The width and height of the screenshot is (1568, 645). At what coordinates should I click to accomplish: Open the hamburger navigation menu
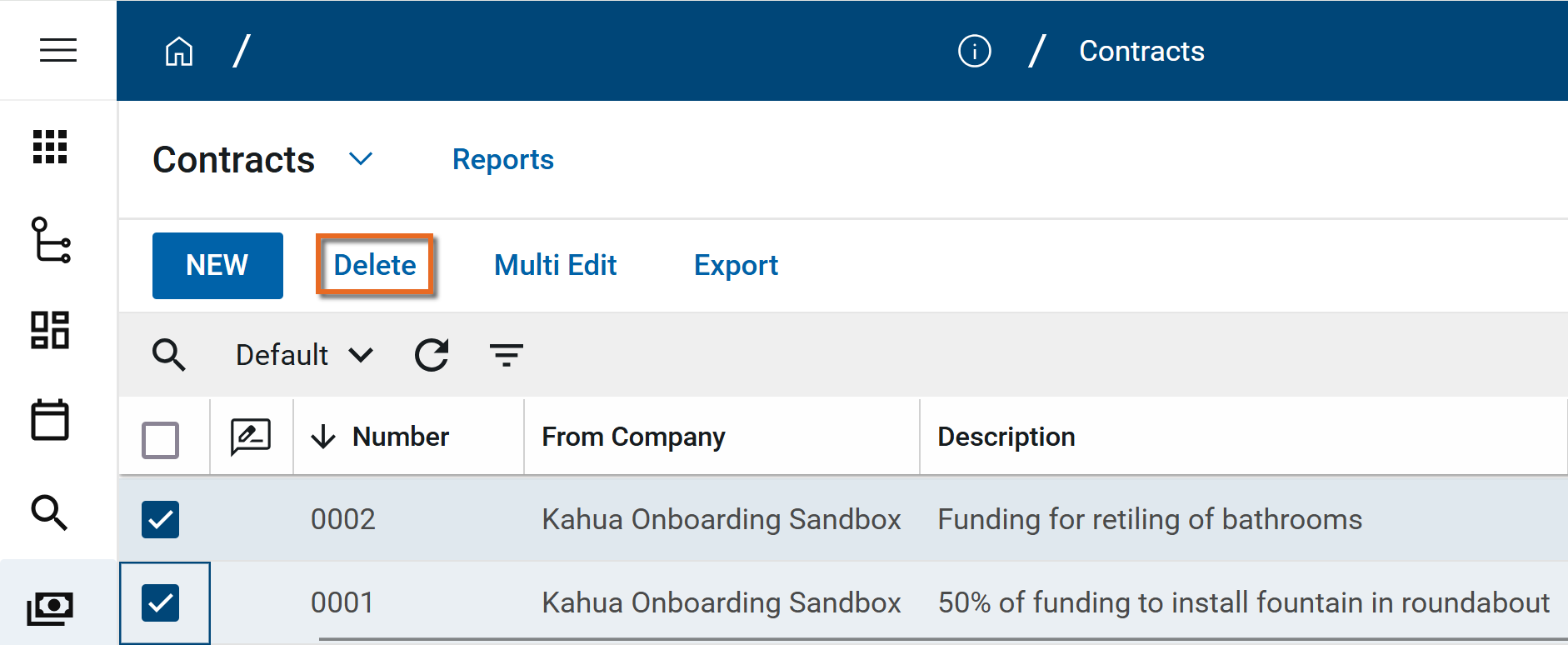(x=57, y=50)
